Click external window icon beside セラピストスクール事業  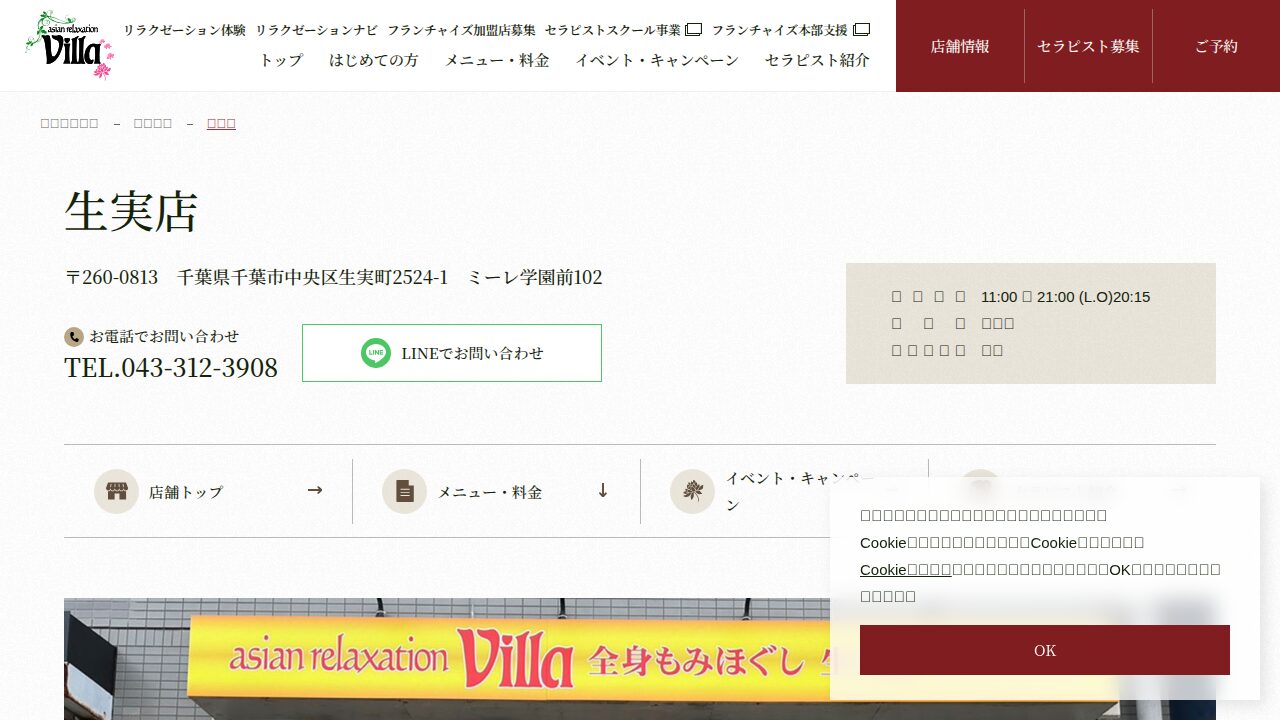(693, 30)
